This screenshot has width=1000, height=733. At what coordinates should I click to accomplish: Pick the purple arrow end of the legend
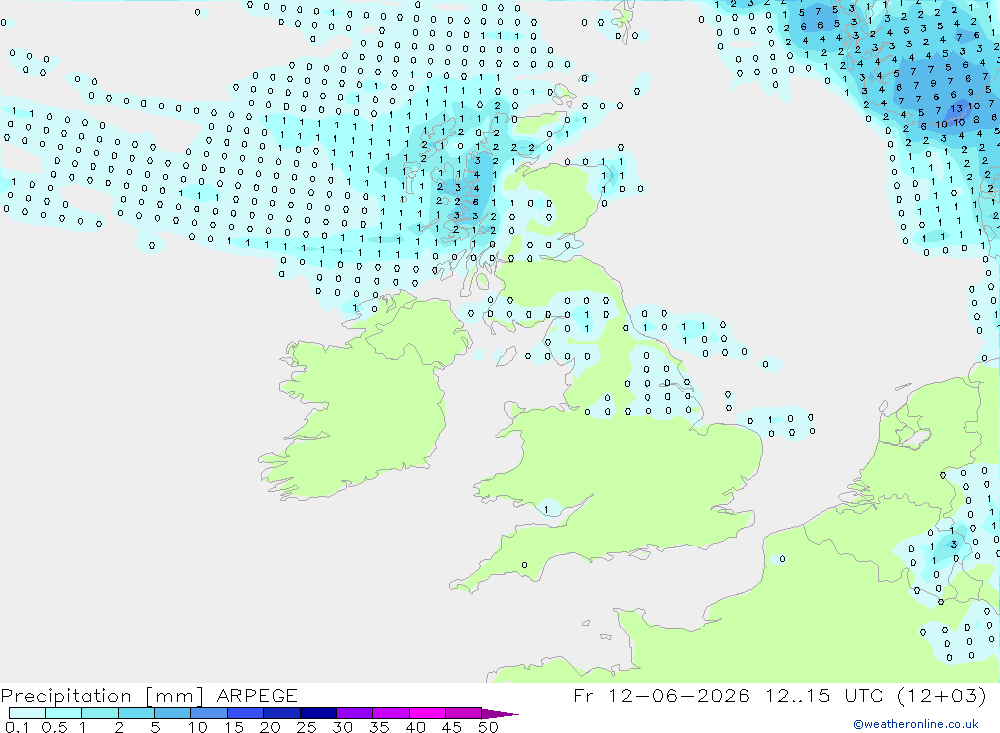[x=500, y=714]
